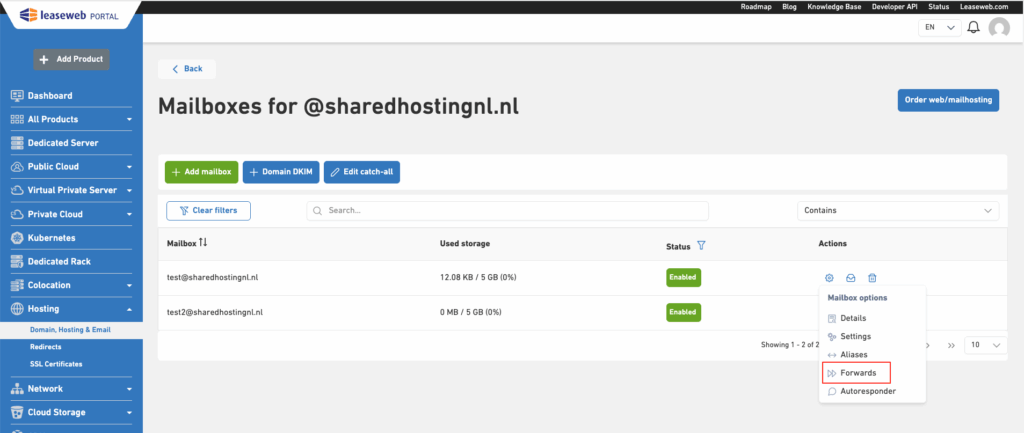The height and width of the screenshot is (433, 1024).
Task: Click the Order web/mailhosting button
Action: point(948,101)
